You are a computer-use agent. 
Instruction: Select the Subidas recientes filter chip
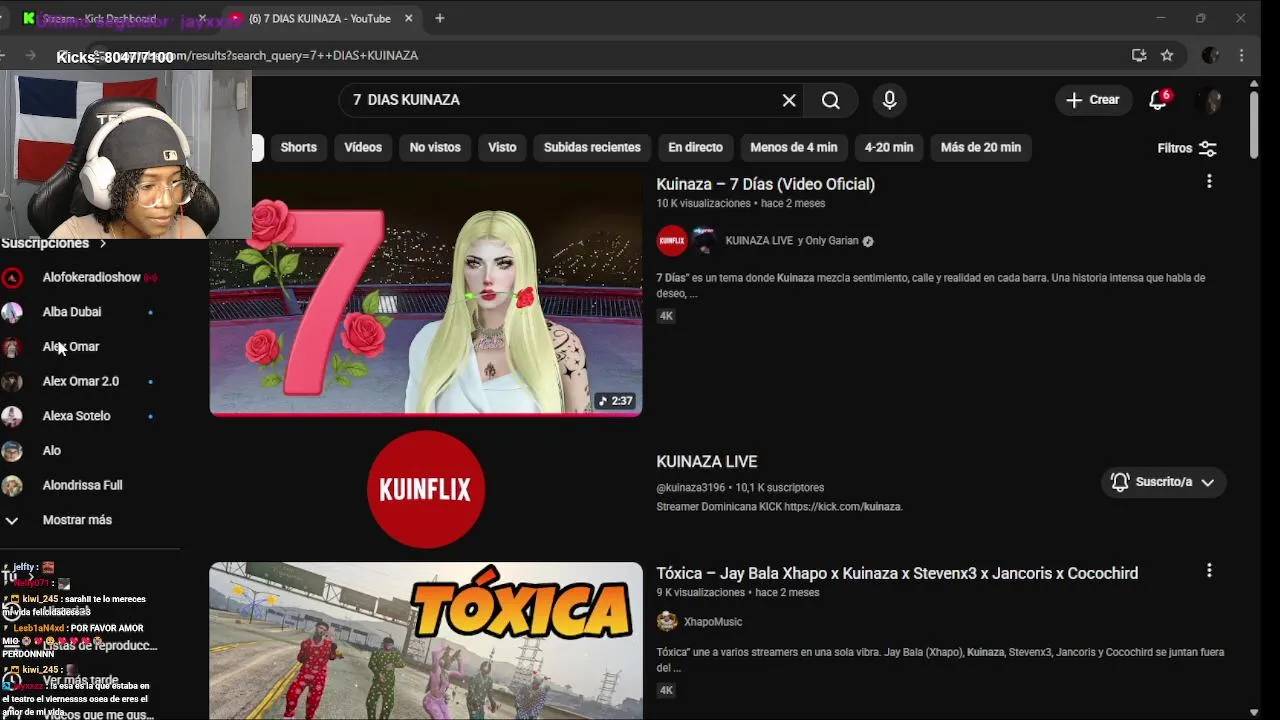pos(592,147)
